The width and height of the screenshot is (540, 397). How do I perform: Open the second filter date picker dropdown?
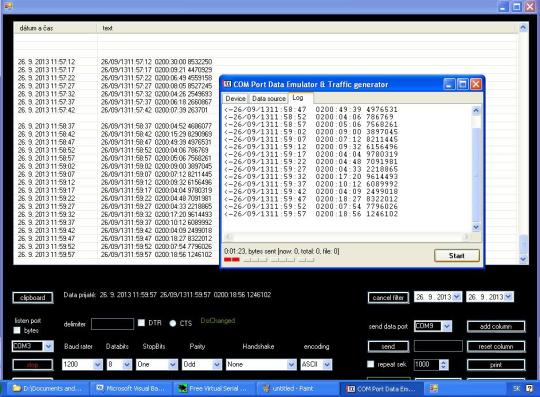(509, 297)
